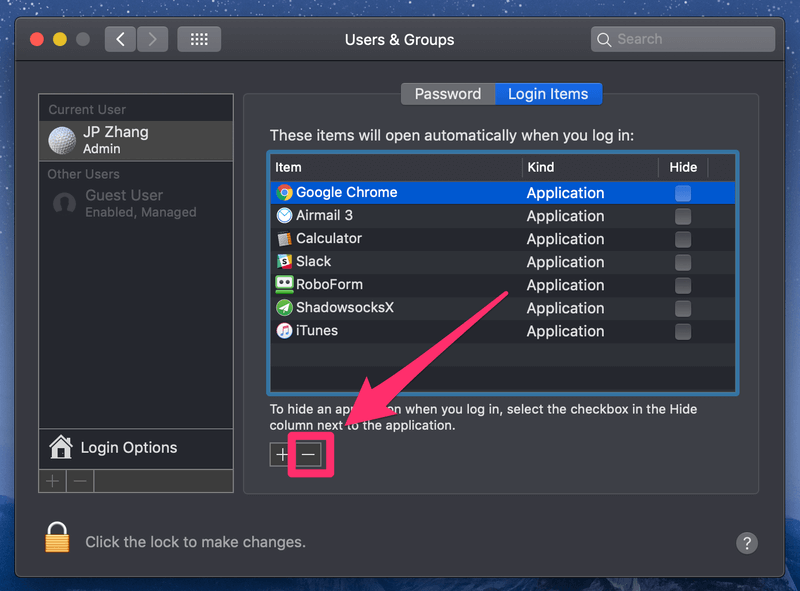This screenshot has width=800, height=591.
Task: Click the ShadowsocksX app icon
Action: click(x=284, y=307)
